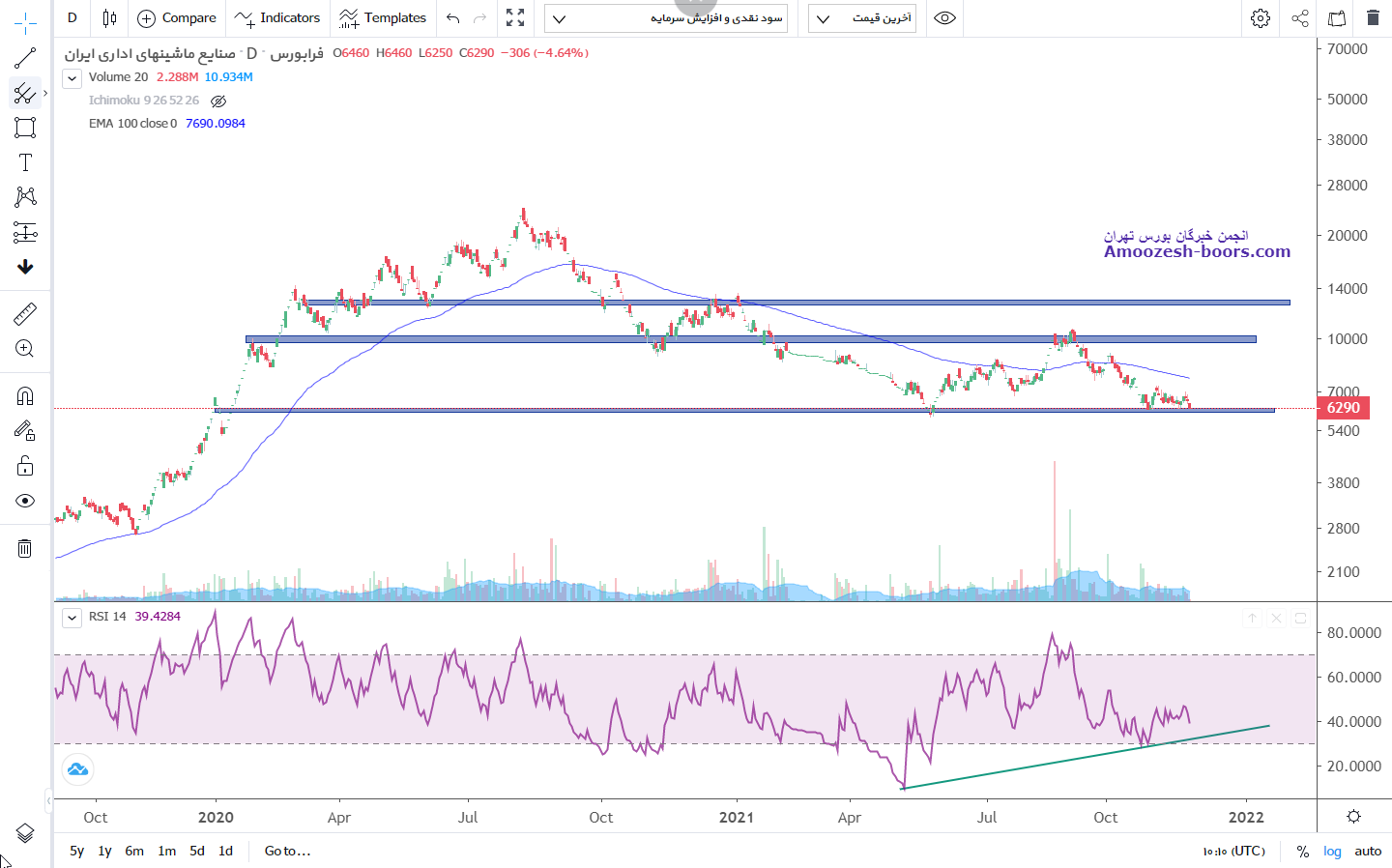Image resolution: width=1392 pixels, height=868 pixels.
Task: Click the Go to date field
Action: coord(287,852)
